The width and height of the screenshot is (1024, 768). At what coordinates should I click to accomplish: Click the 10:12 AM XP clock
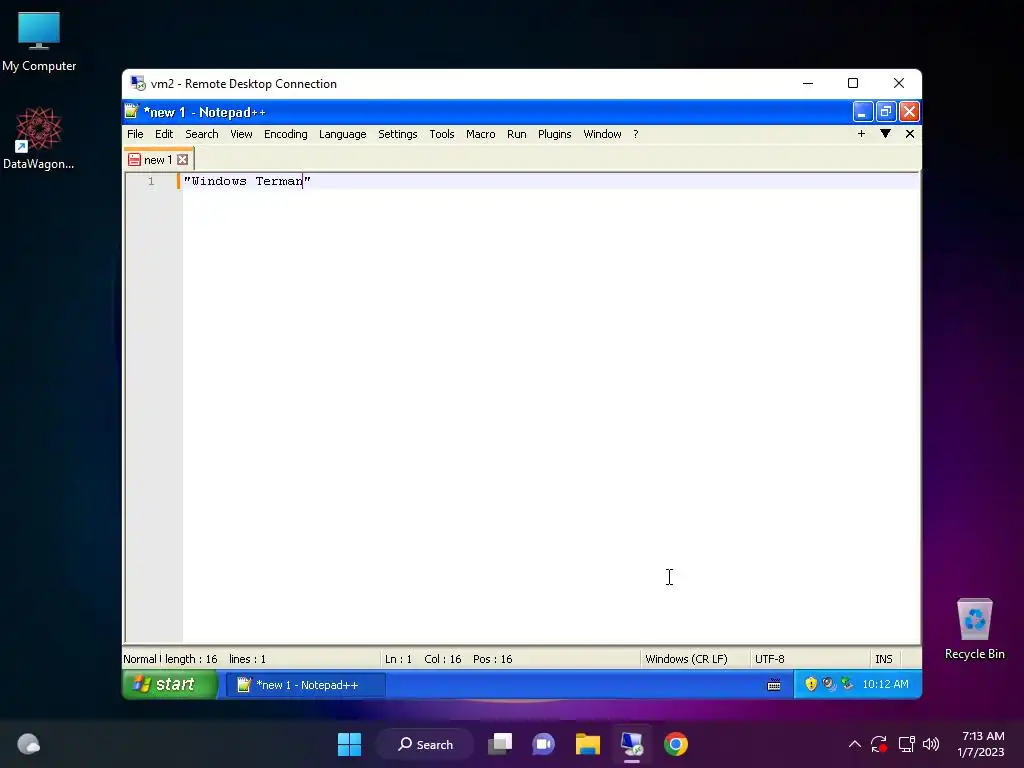tap(886, 684)
